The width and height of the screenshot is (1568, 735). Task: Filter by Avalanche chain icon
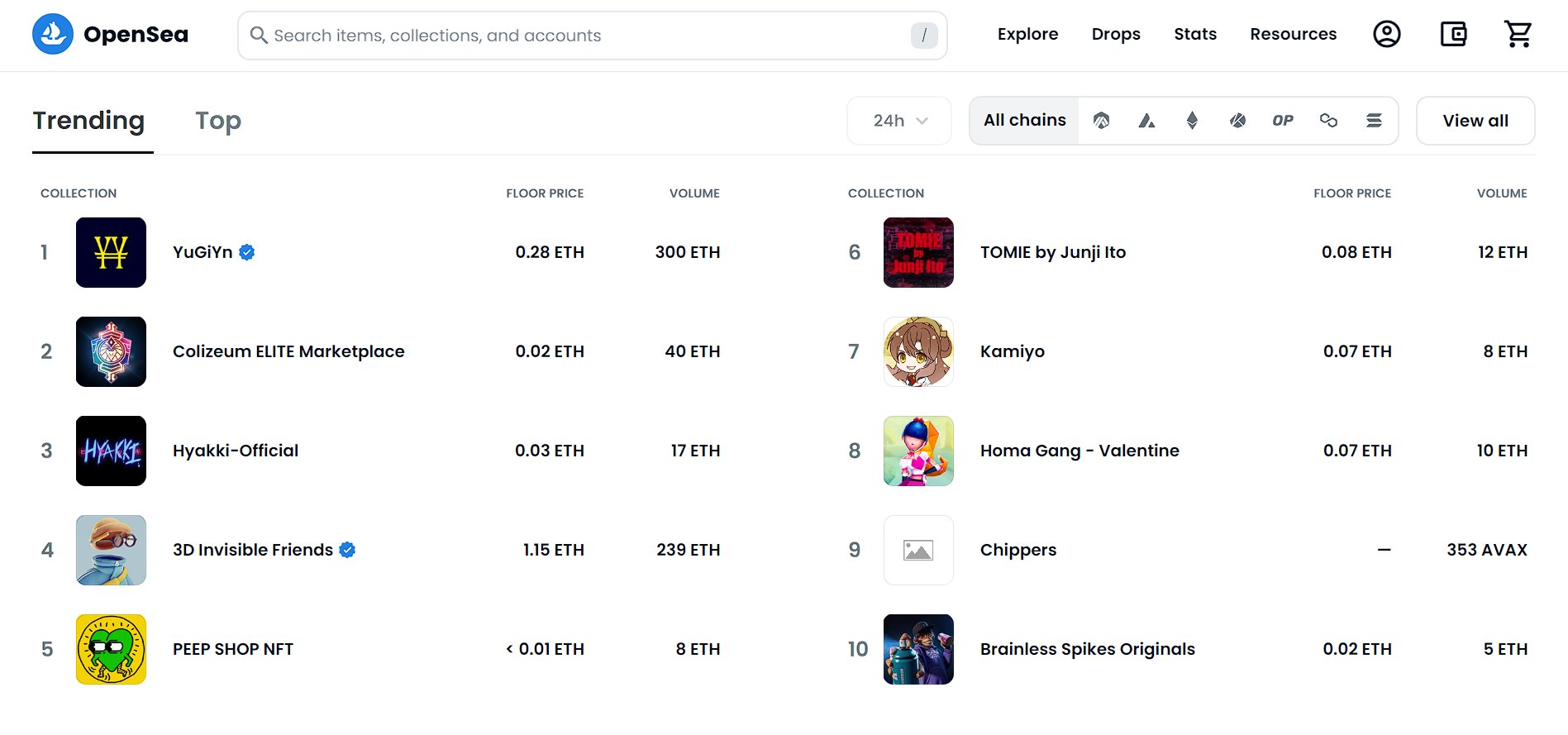click(1146, 121)
